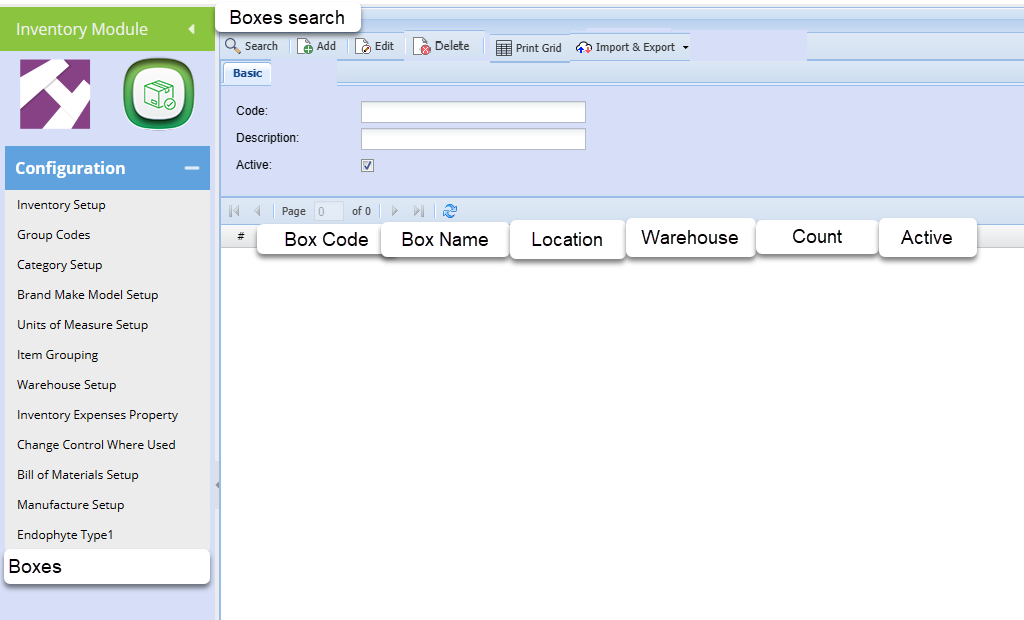Refresh the grid with the refresh icon
Screen dimensions: 1024x620
coord(450,211)
